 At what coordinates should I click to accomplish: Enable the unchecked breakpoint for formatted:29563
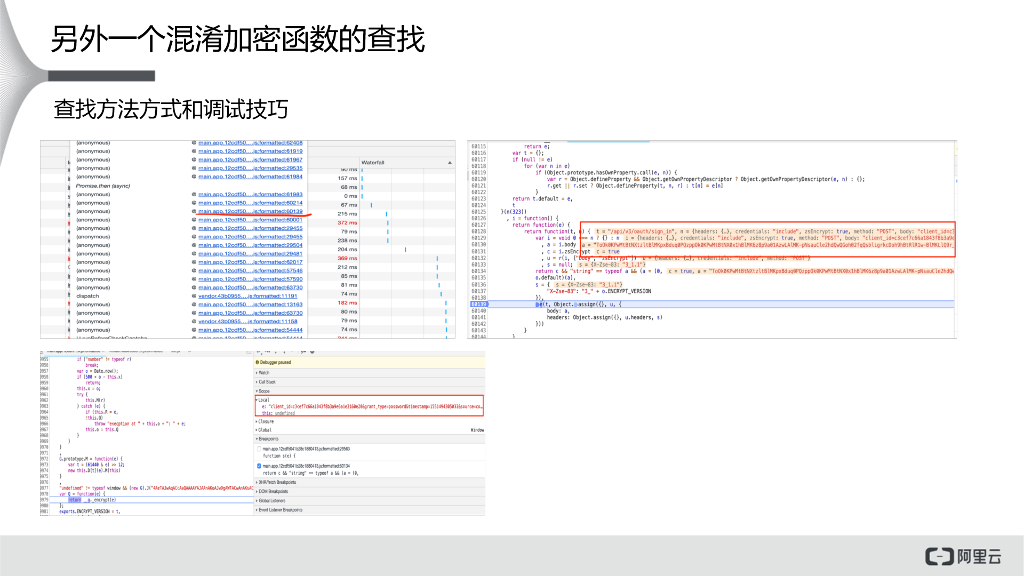[x=258, y=449]
